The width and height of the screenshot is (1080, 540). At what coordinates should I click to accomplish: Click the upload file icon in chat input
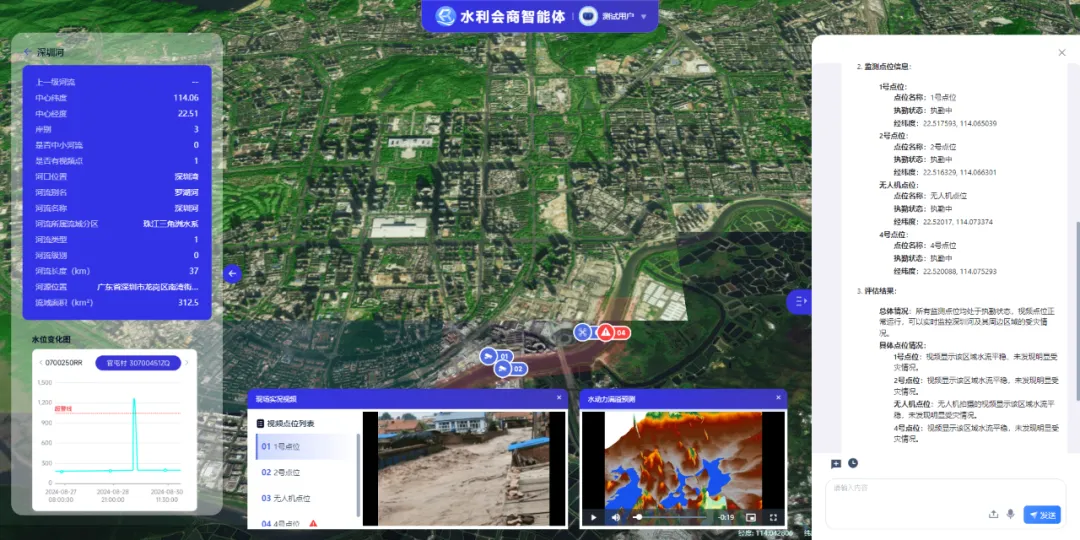pyautogui.click(x=993, y=514)
